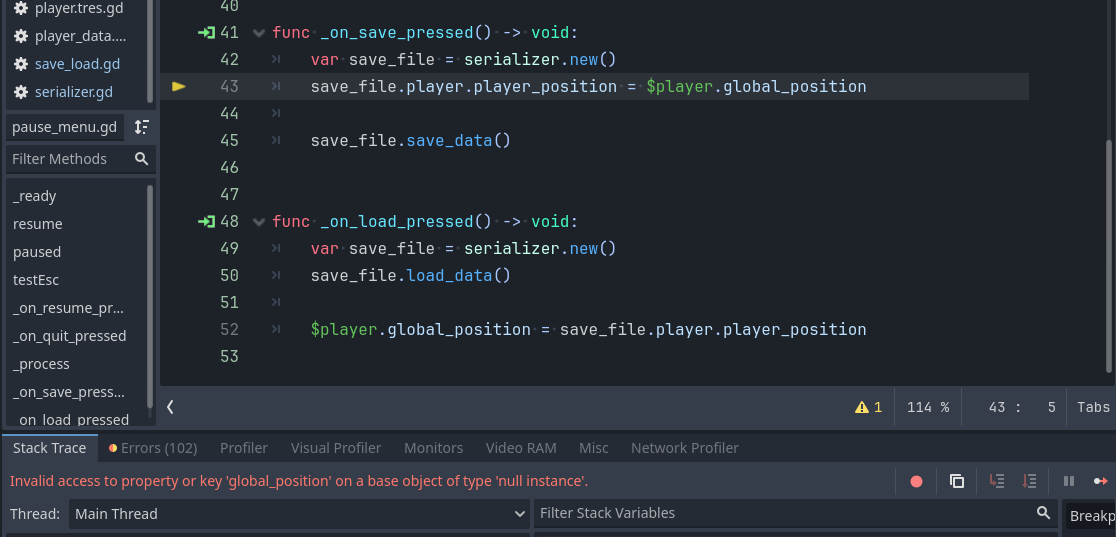
Task: Switch to the Errors (102) tab
Action: (x=152, y=448)
